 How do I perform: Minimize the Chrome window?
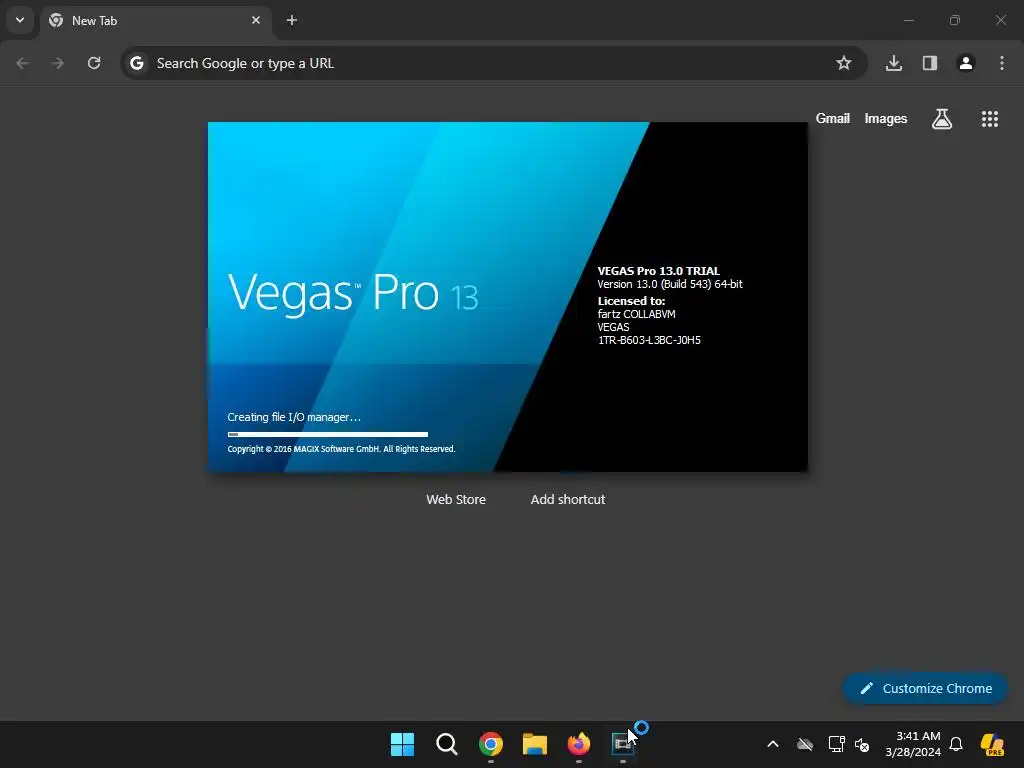click(908, 20)
